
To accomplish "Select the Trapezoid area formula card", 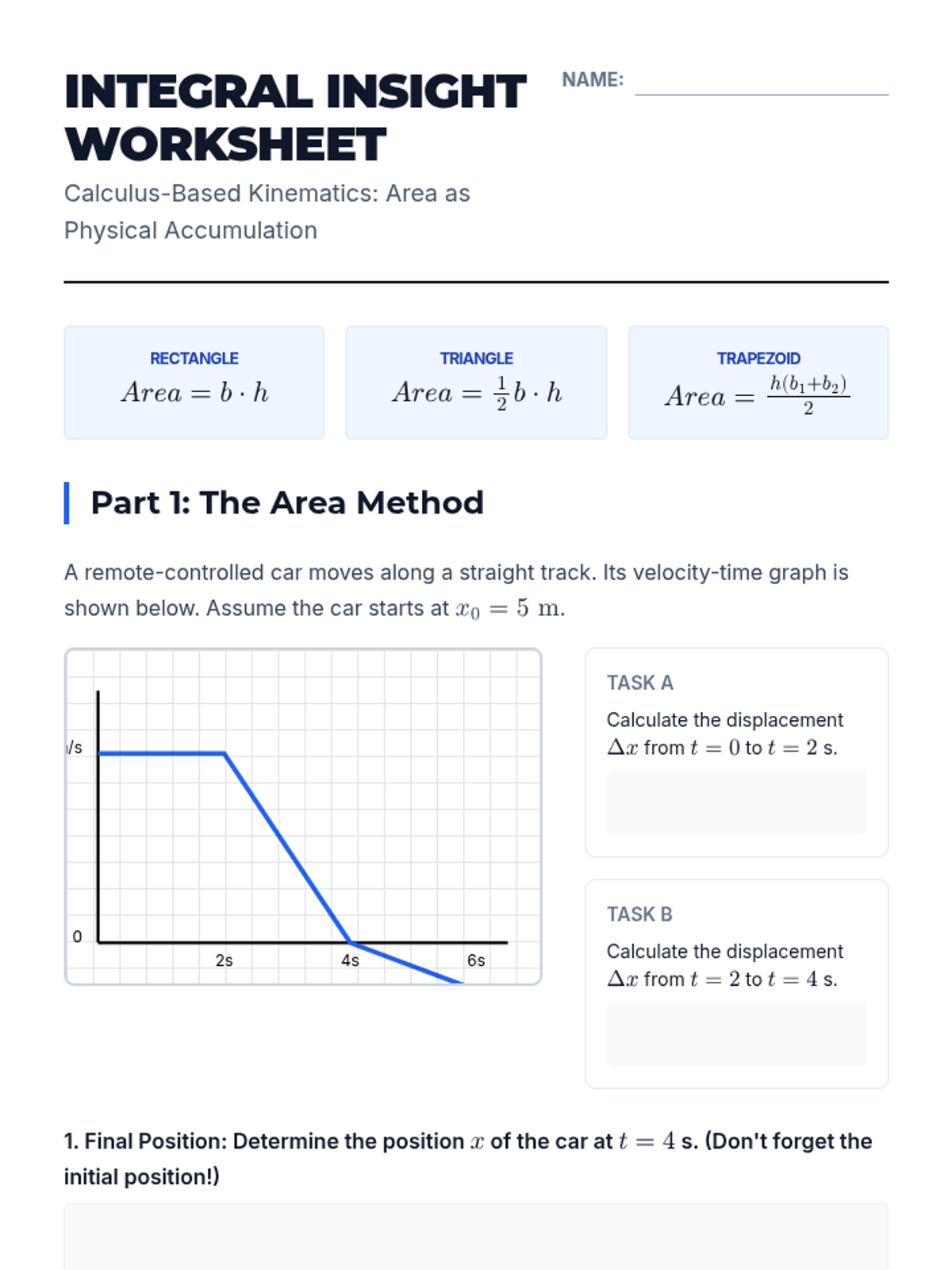I will point(758,383).
